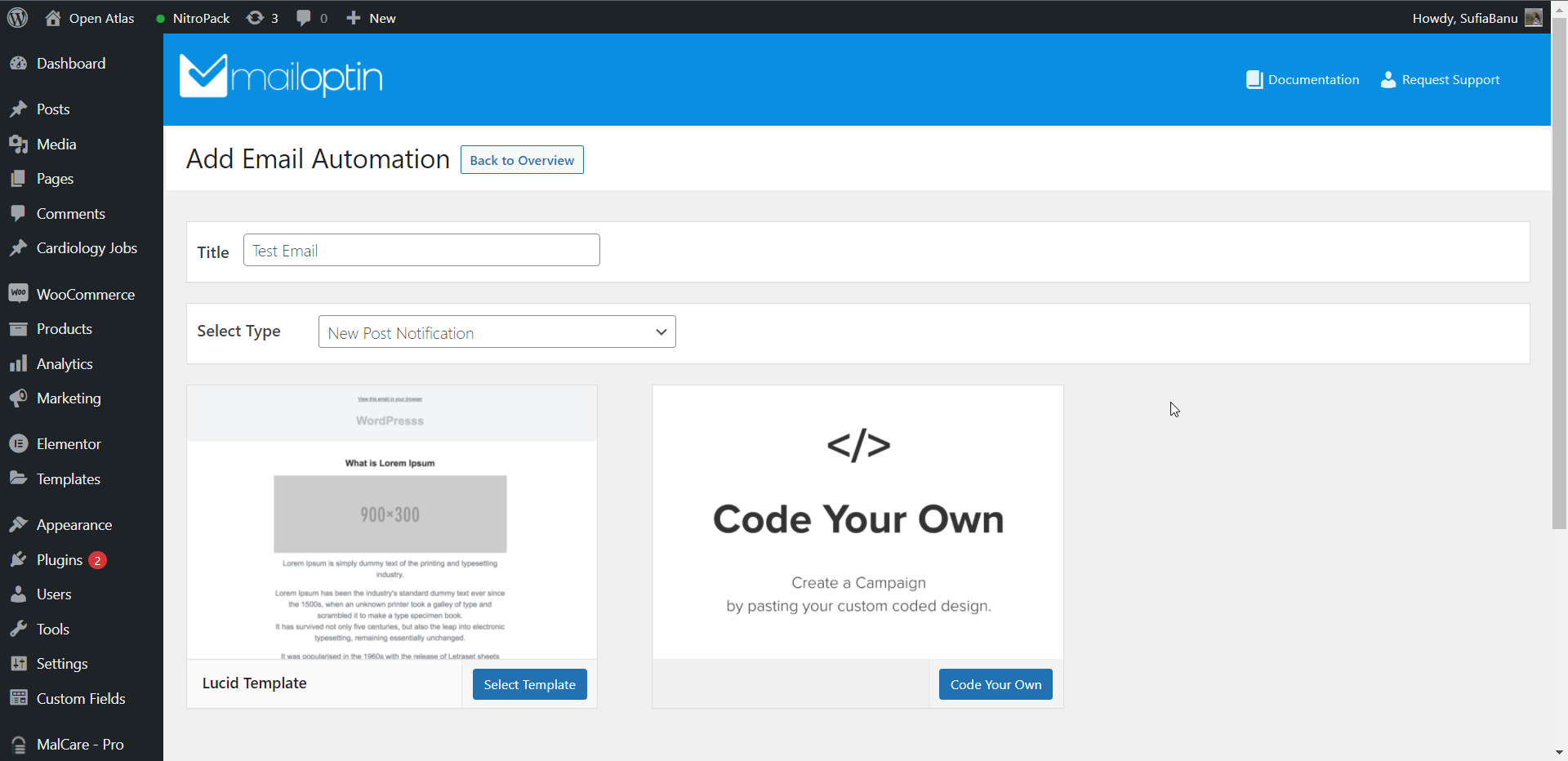Click the Plugins update count badge
The width and height of the screenshot is (1568, 761).
point(97,560)
